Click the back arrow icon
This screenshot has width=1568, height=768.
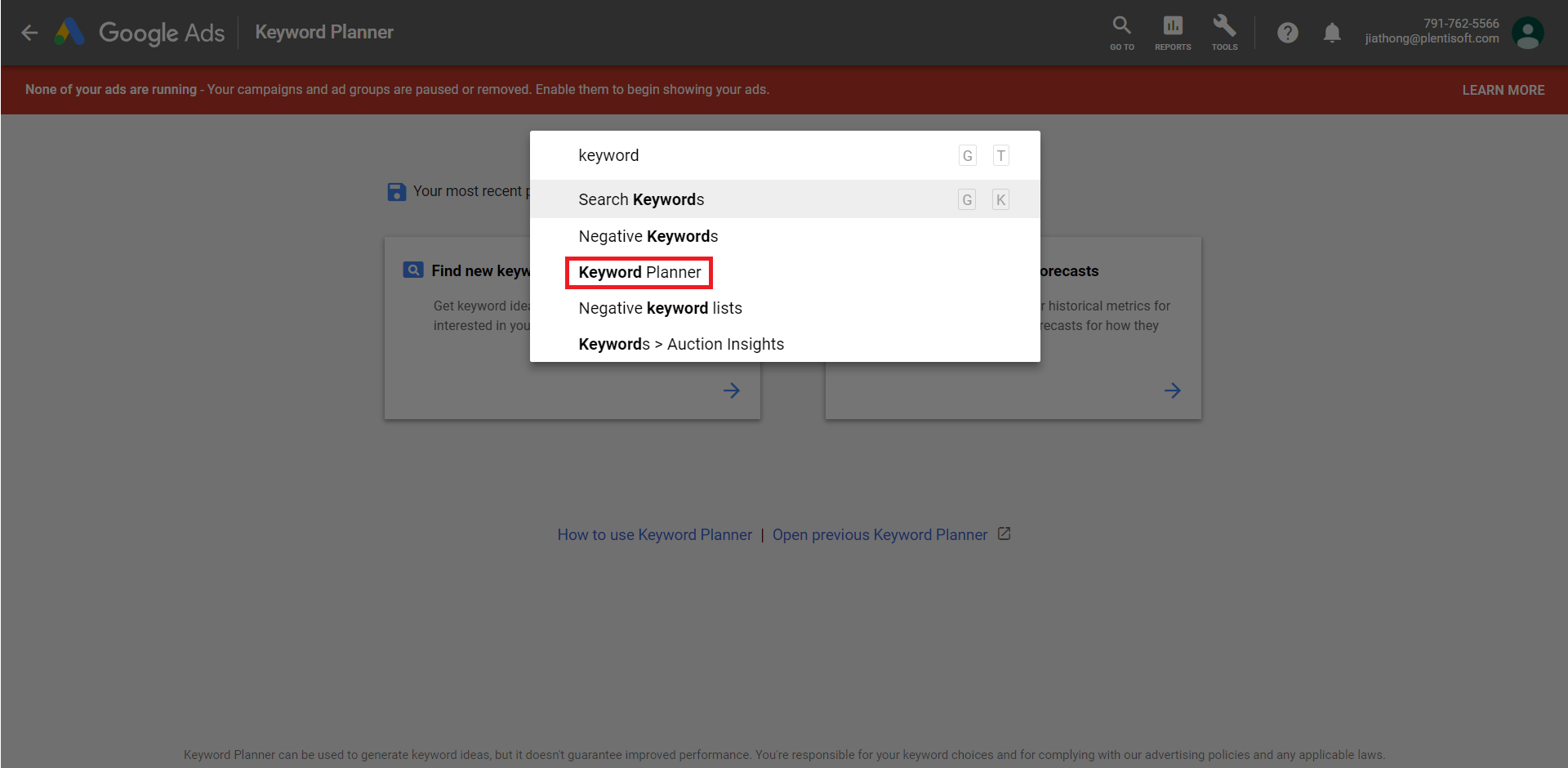coord(29,33)
